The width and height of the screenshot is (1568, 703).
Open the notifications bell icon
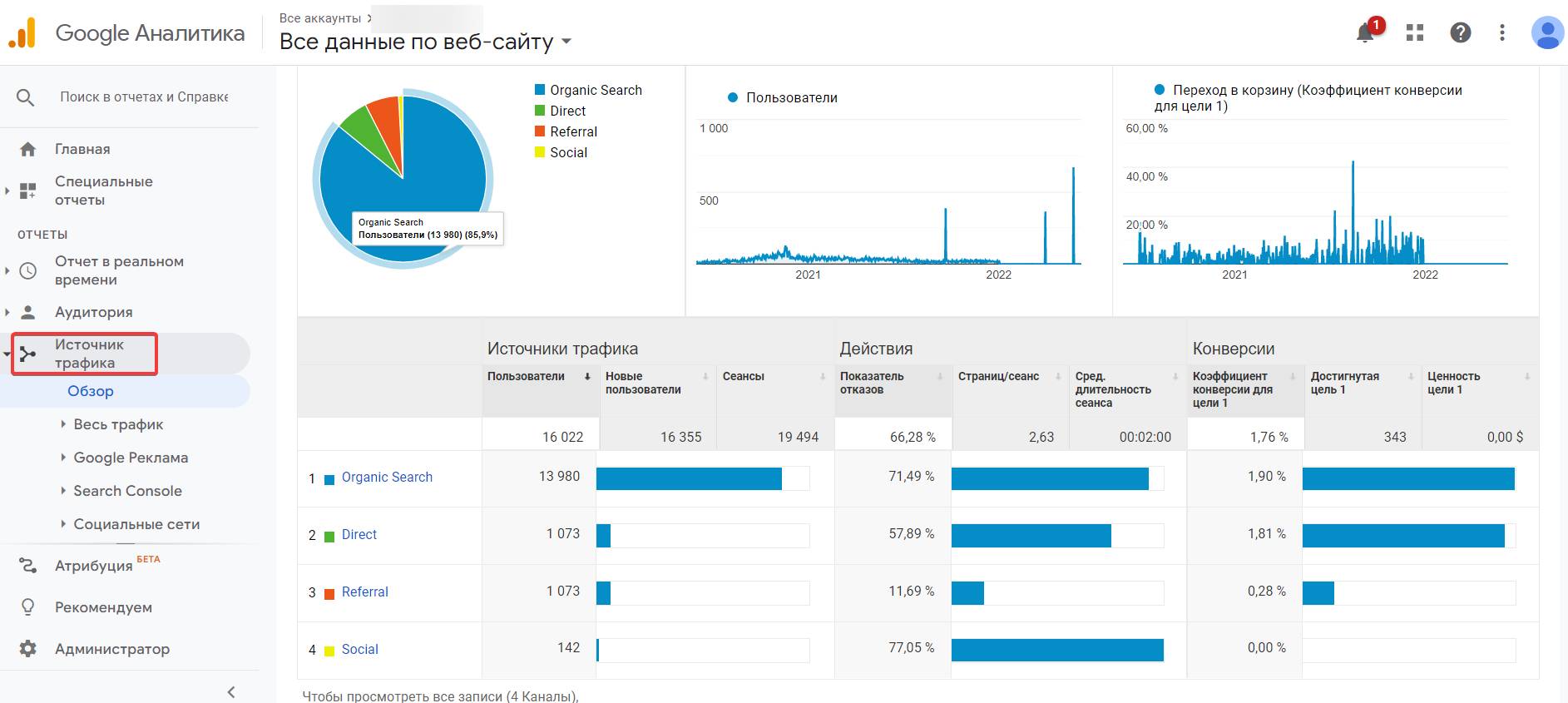pos(1365,32)
